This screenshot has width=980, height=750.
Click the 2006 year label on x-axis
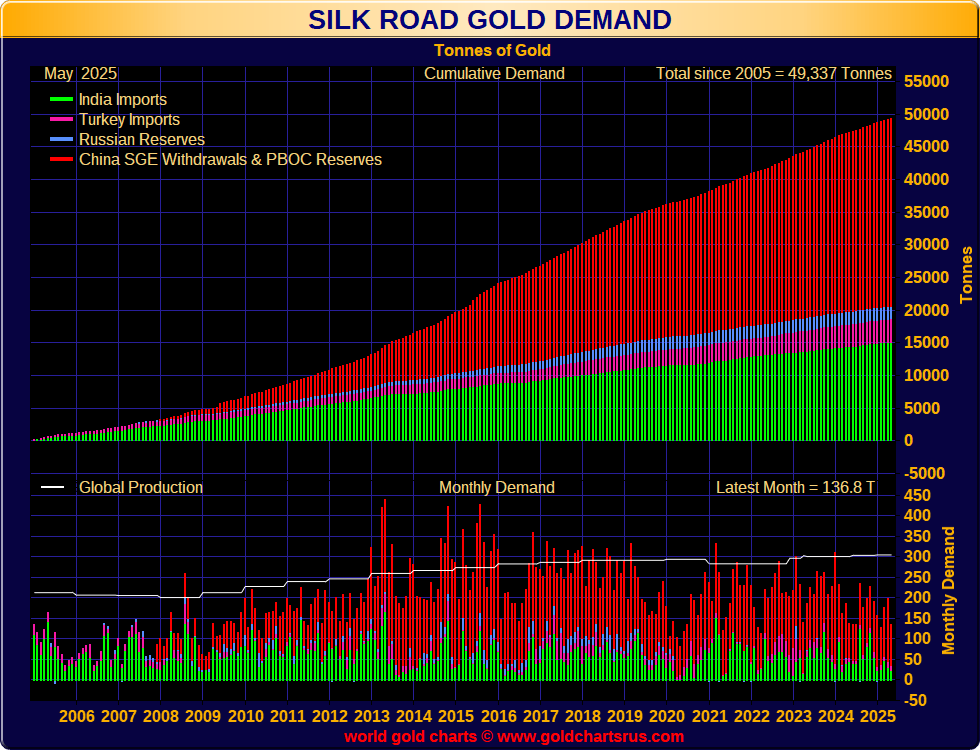77,716
